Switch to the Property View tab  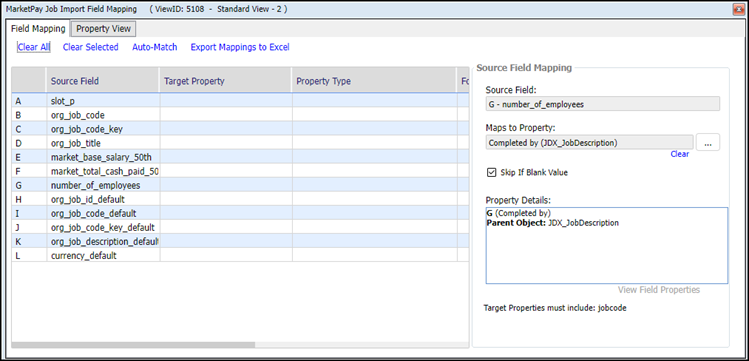tap(103, 29)
